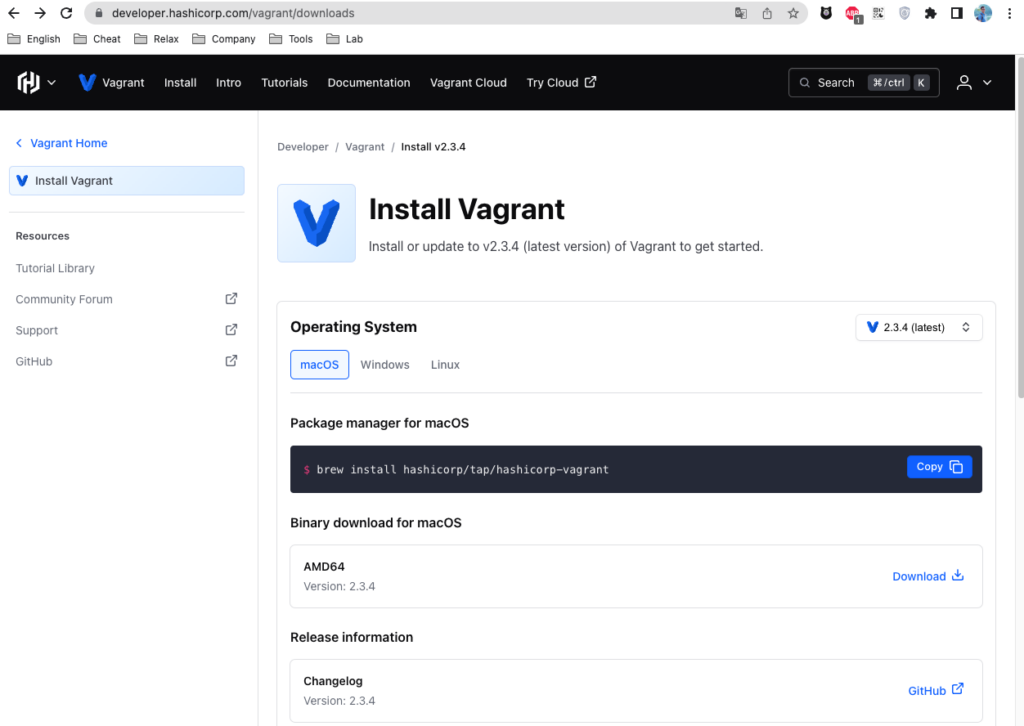Open Documentation in the top navigation
Viewport: 1024px width, 726px height.
369,82
